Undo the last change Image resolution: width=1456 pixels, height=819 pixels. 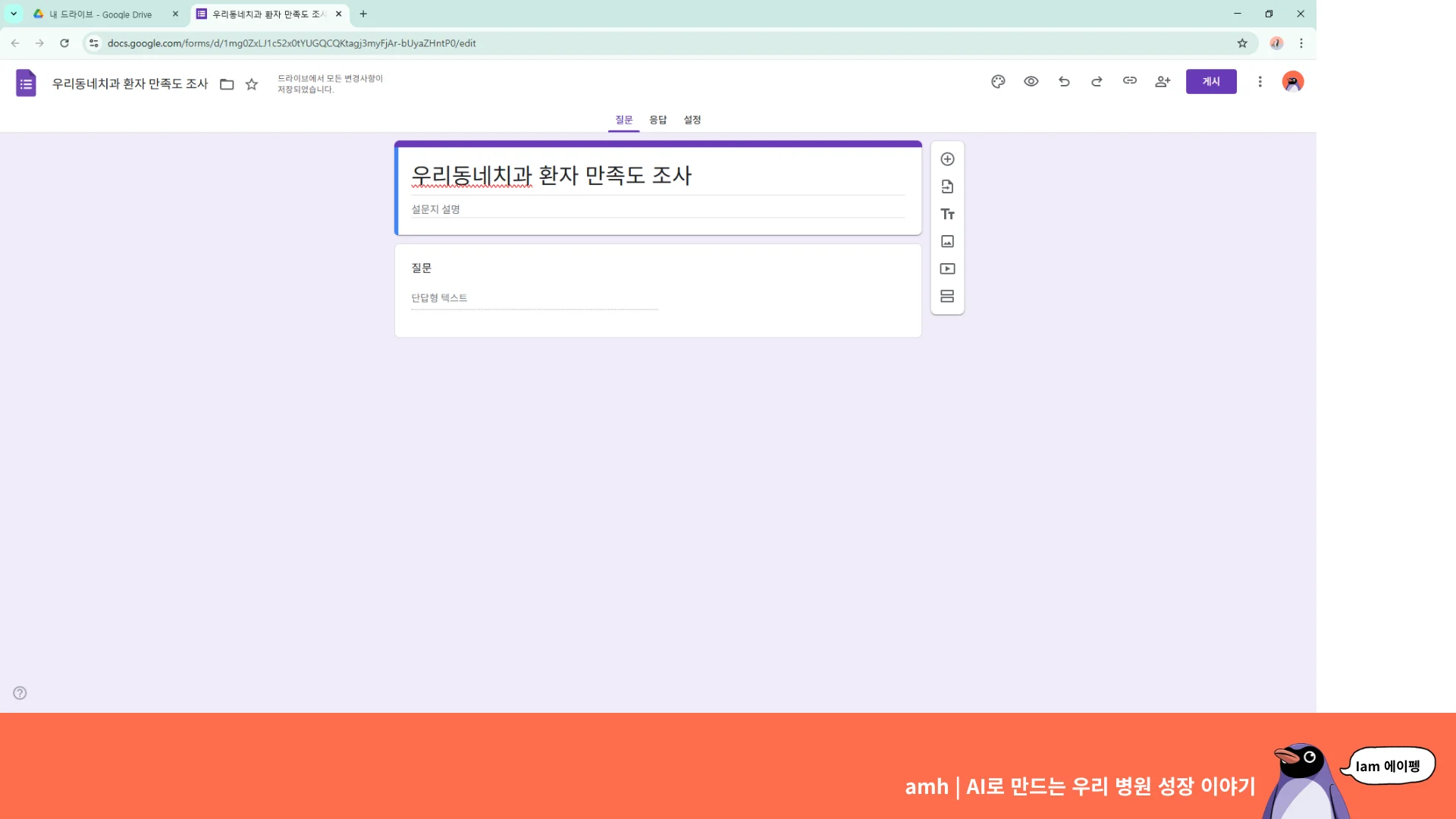tap(1064, 81)
